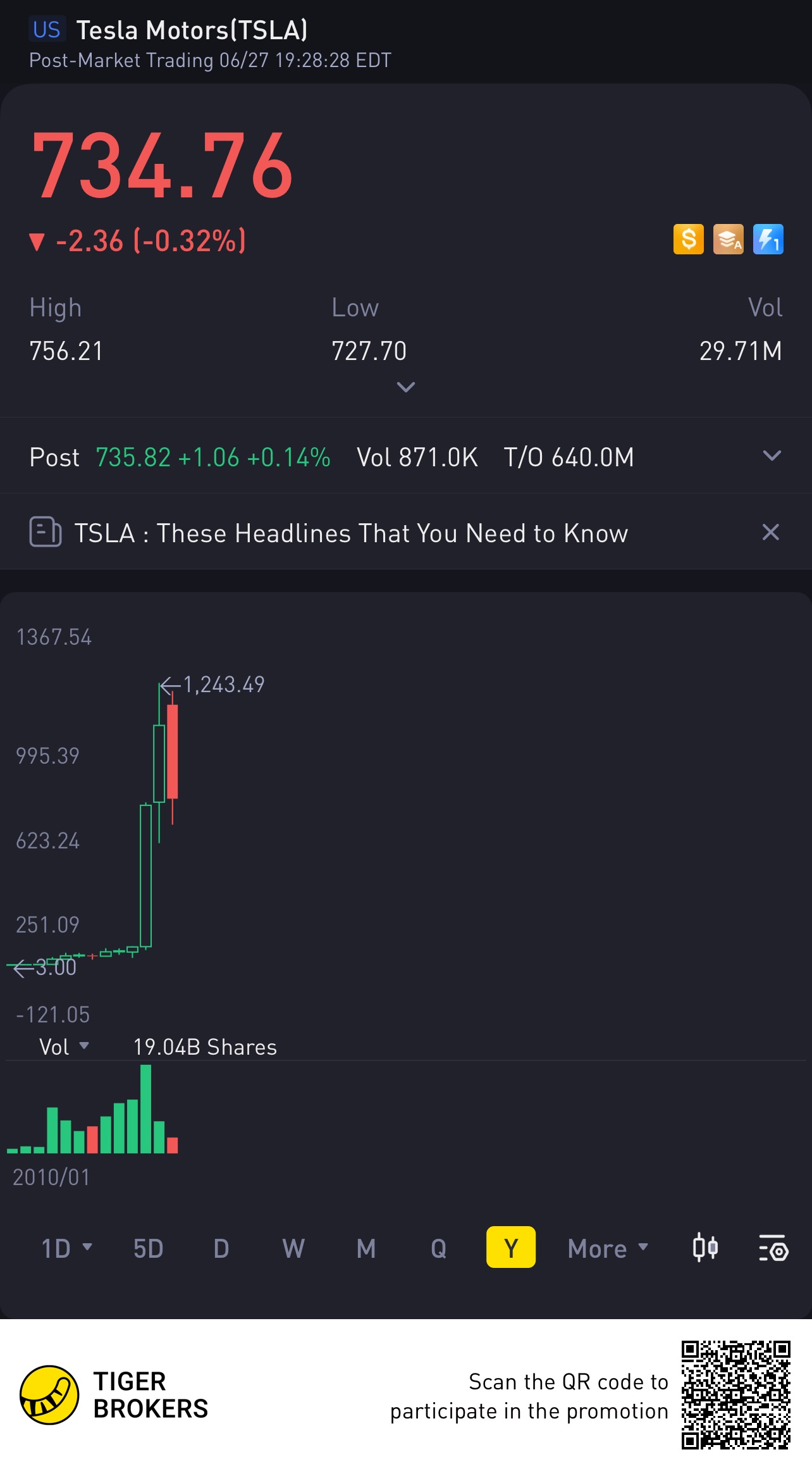The image size is (812, 1471).
Task: Tap the stacked coins badge icon
Action: tap(728, 240)
